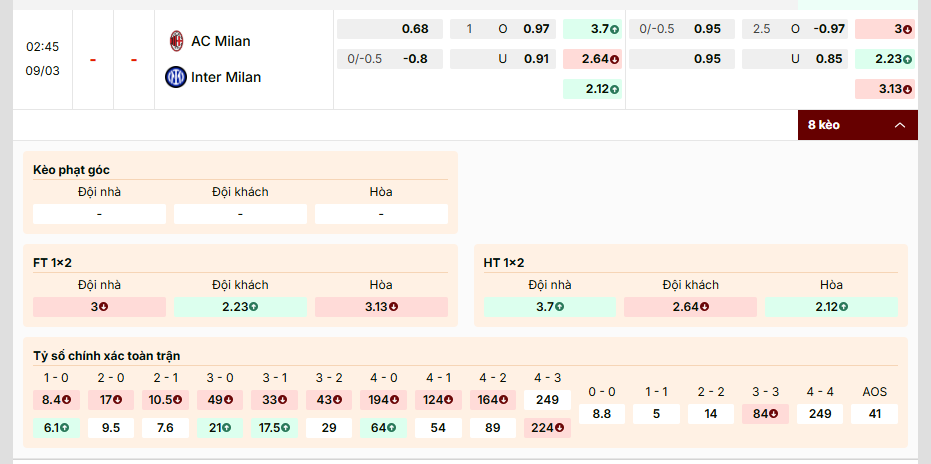This screenshot has width=931, height=464.
Task: Collapse the 8 kèo panel using chevron
Action: (x=899, y=125)
